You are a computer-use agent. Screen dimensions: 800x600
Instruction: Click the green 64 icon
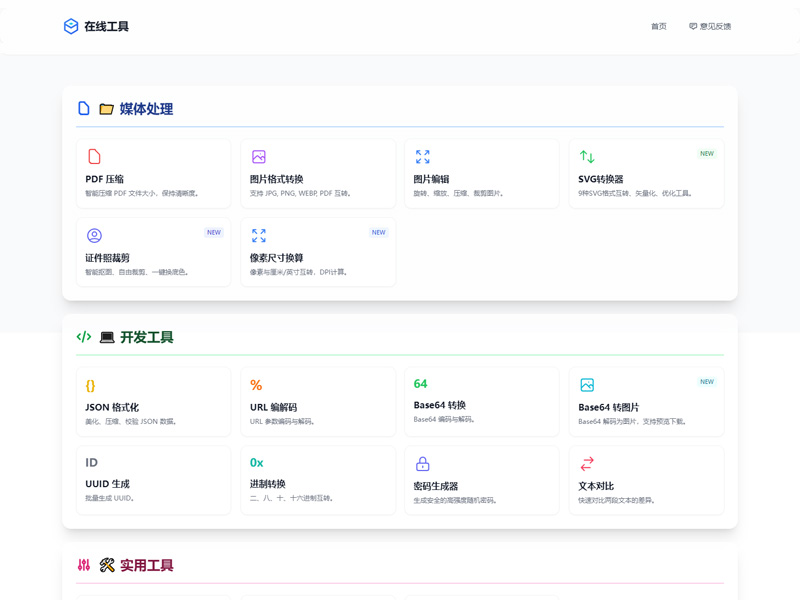point(420,384)
